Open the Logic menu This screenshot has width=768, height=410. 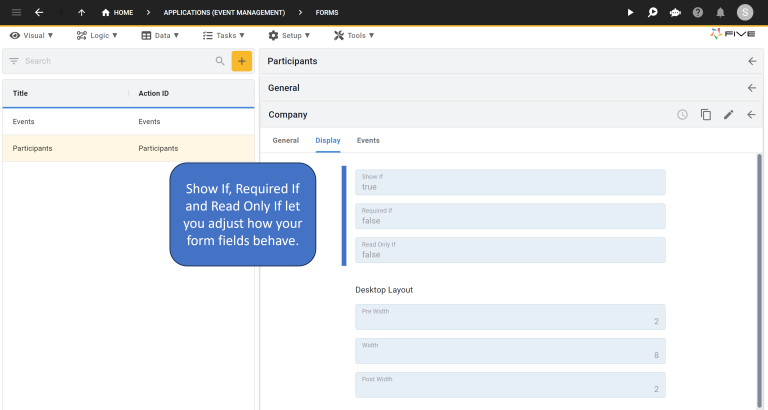[x=97, y=35]
